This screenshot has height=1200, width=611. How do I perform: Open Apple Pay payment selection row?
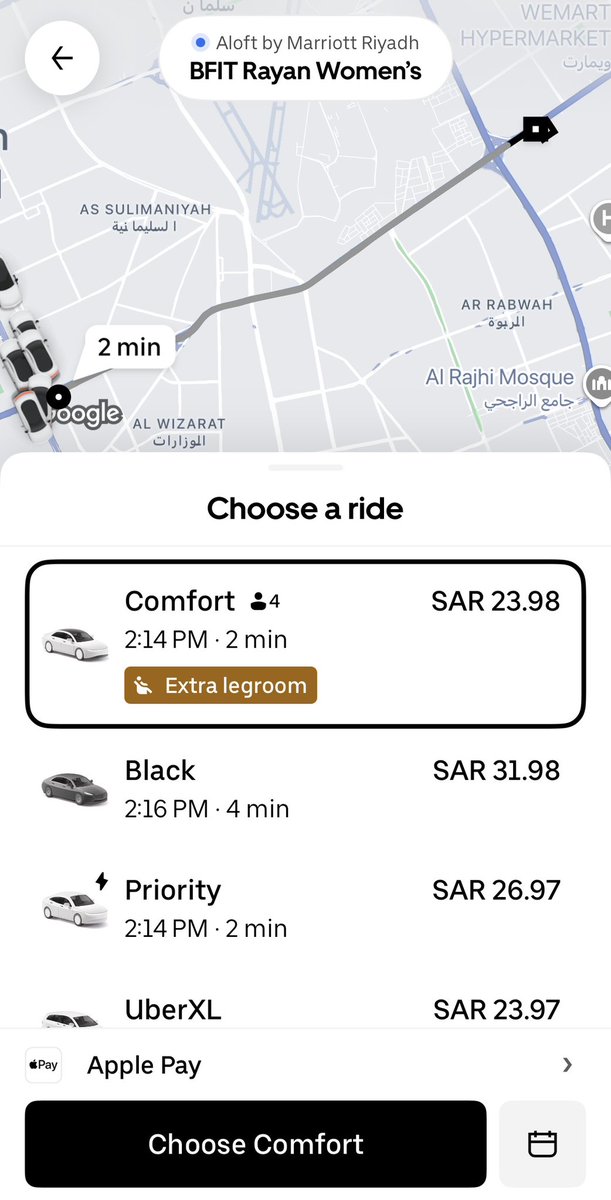pyautogui.click(x=305, y=1065)
